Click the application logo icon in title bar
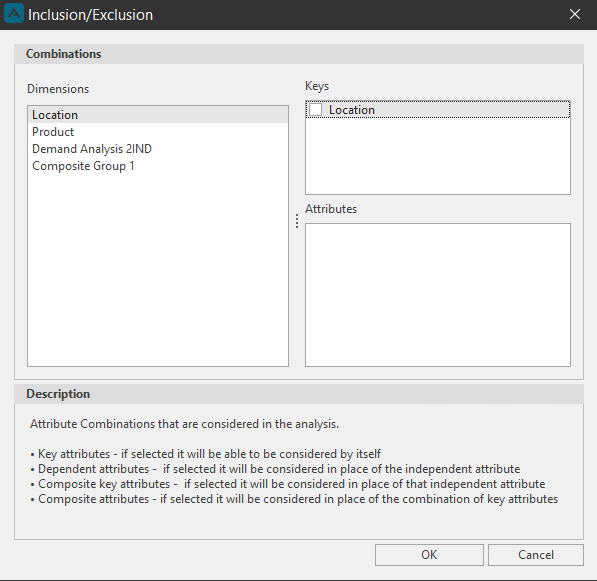This screenshot has height=581, width=597. [x=14, y=14]
